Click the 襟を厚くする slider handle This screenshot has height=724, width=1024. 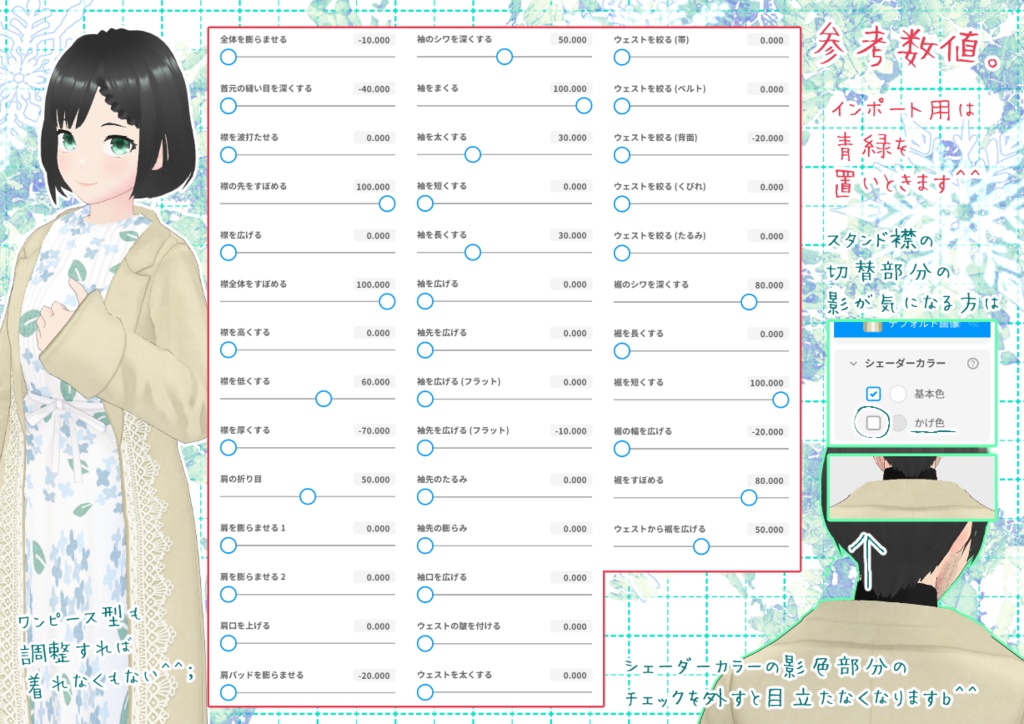[228, 448]
